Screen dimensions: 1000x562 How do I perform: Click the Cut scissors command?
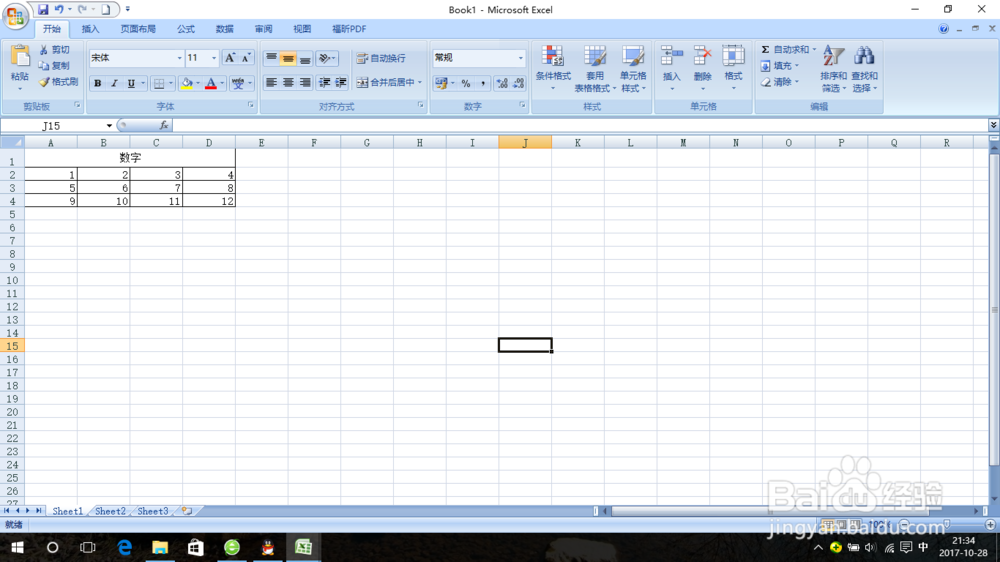coord(54,50)
